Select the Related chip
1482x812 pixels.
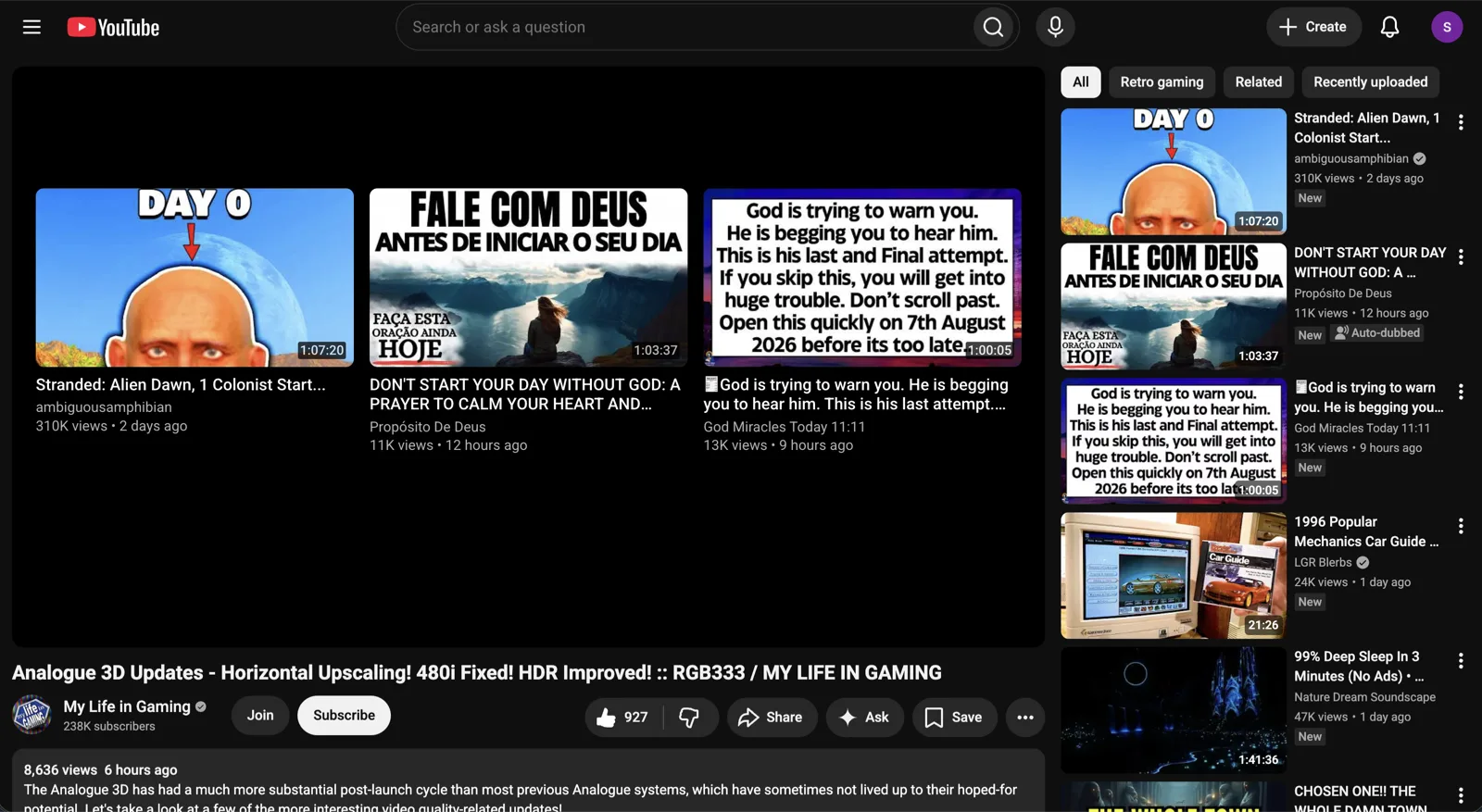pos(1258,82)
